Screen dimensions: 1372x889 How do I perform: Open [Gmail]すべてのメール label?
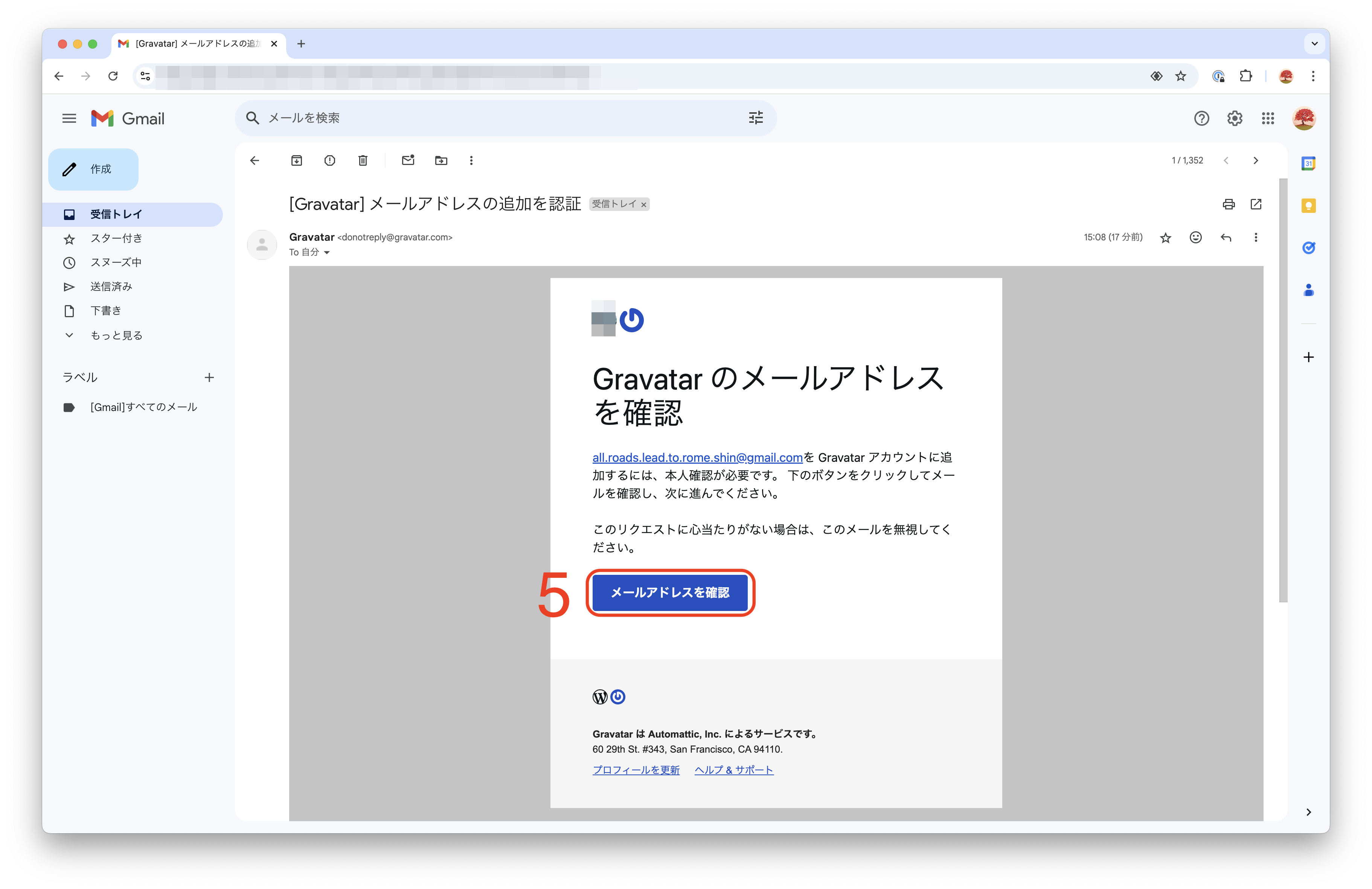[x=133, y=407]
